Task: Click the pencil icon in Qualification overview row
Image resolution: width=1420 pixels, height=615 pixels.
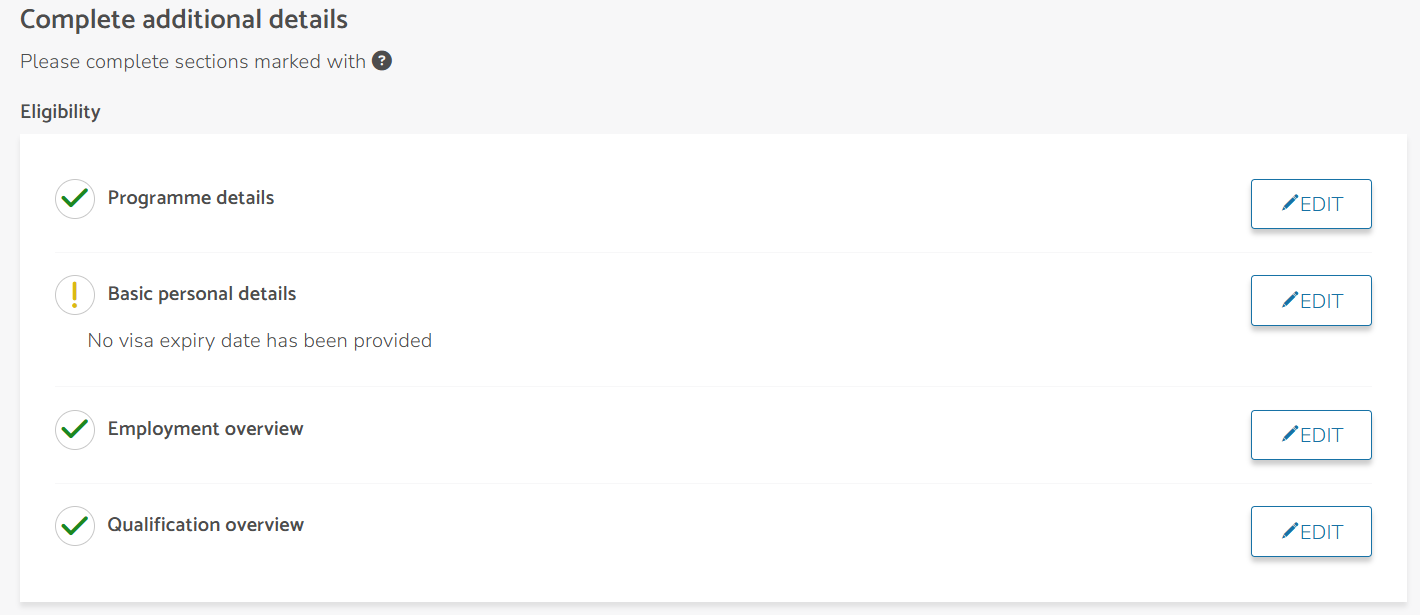Action: pyautogui.click(x=1290, y=530)
